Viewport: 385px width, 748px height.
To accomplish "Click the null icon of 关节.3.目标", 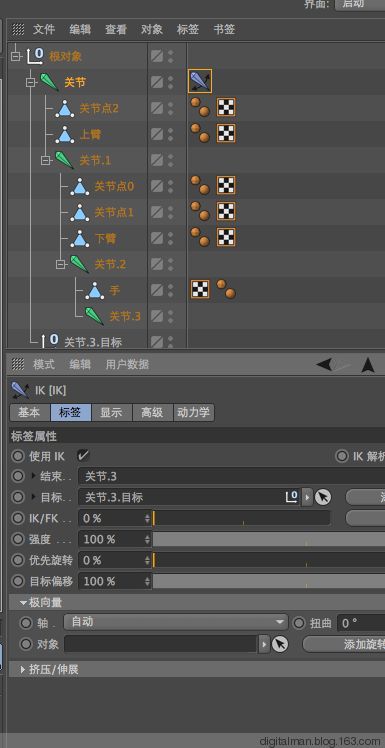I will [50, 341].
